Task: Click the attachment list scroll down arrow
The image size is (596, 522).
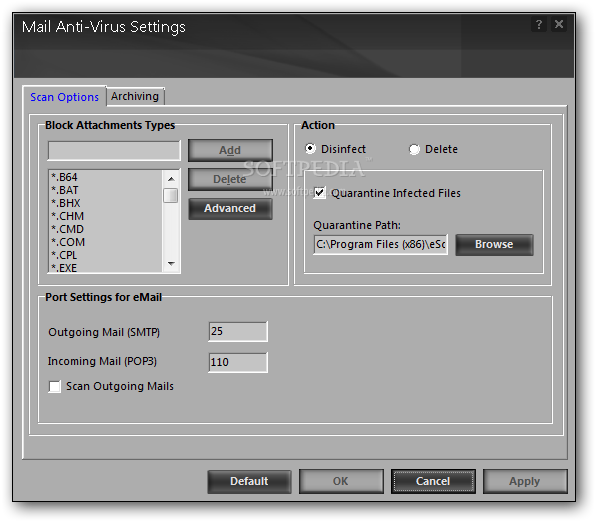Action: (171, 263)
